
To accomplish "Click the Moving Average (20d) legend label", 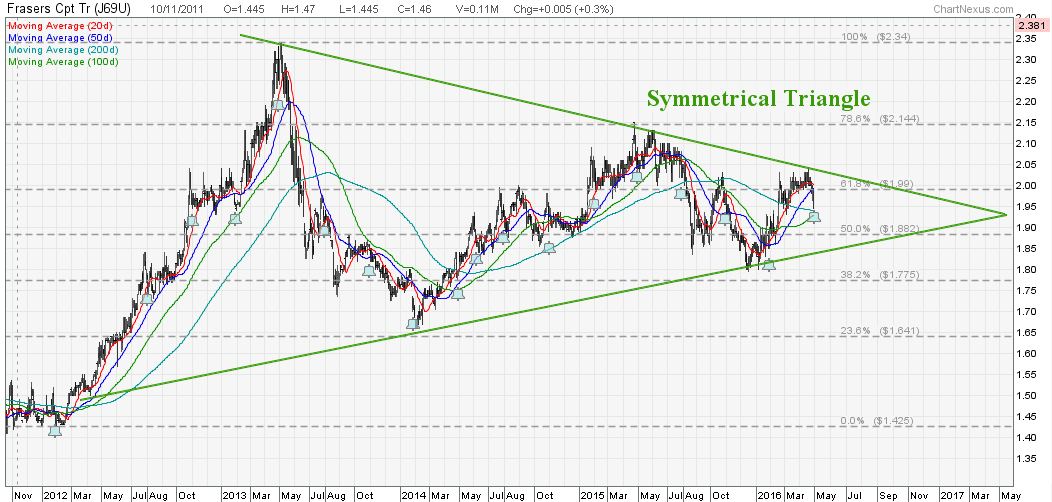I will 61,26.
